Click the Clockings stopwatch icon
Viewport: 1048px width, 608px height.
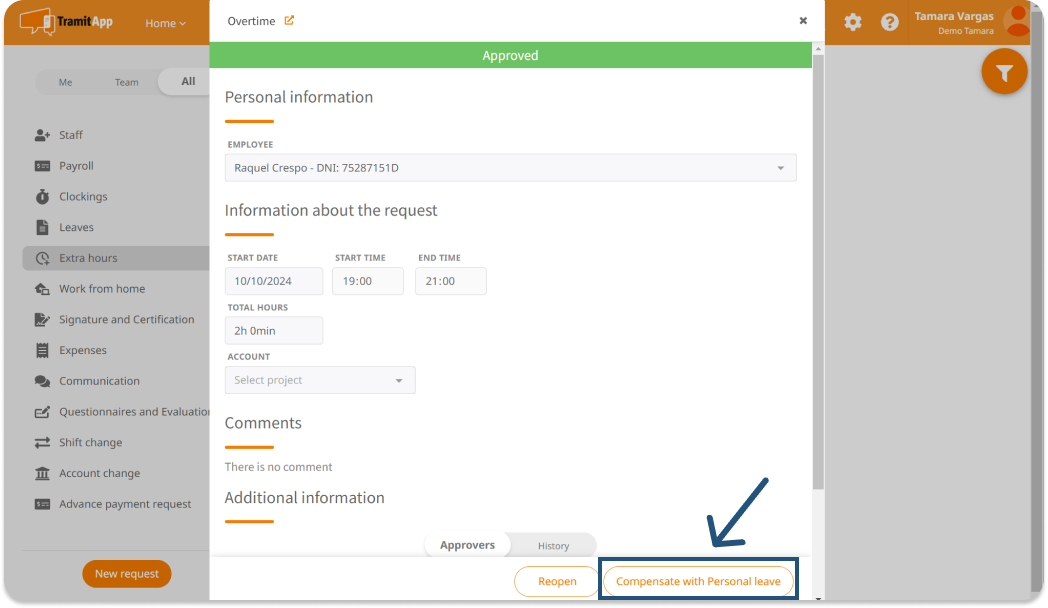[42, 197]
